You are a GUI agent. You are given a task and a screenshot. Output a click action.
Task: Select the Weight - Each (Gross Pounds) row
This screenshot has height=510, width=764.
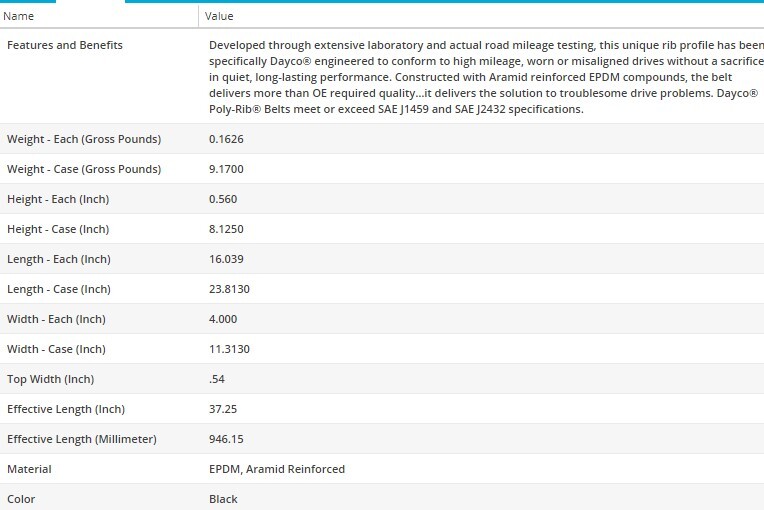(84, 139)
